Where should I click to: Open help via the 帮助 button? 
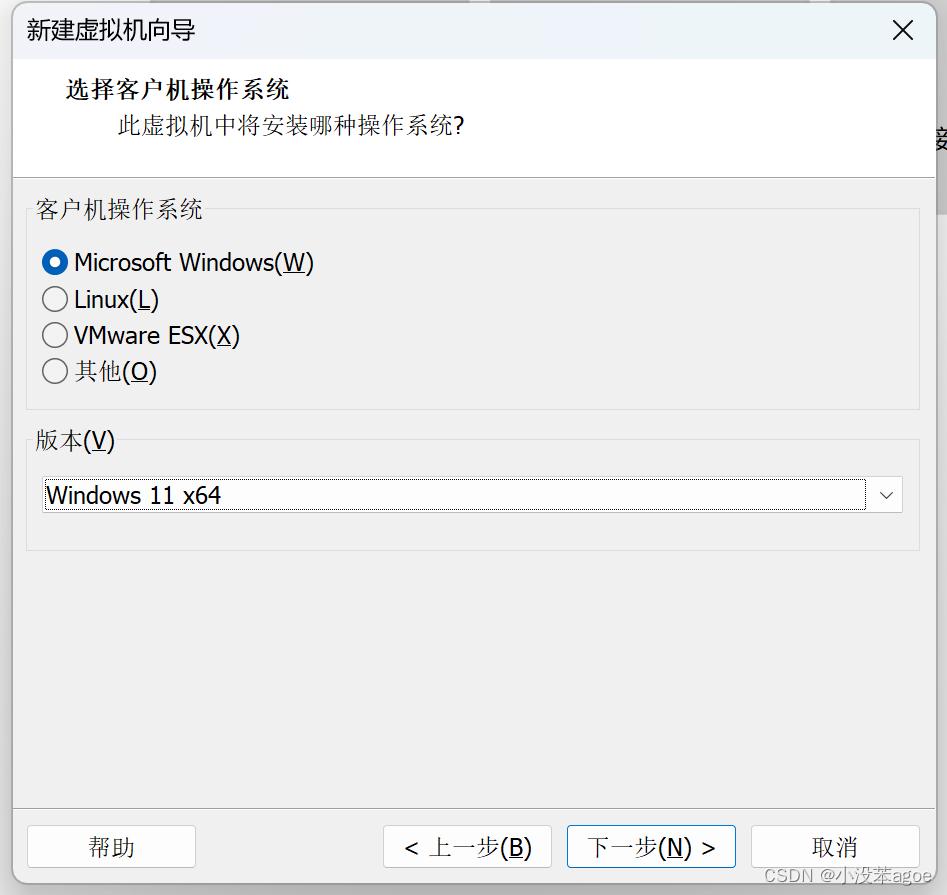pyautogui.click(x=110, y=846)
